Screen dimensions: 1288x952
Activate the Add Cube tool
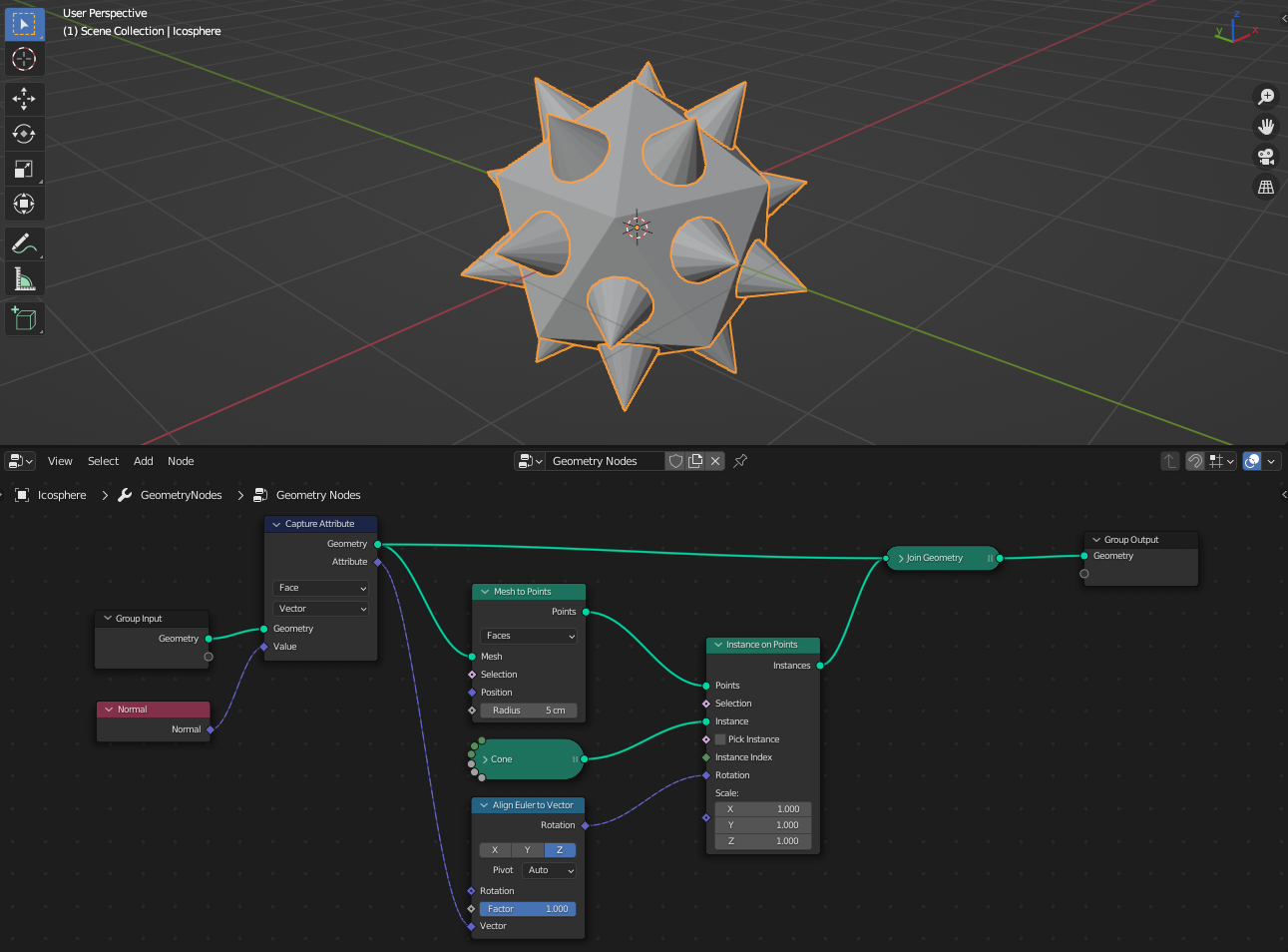(x=24, y=318)
